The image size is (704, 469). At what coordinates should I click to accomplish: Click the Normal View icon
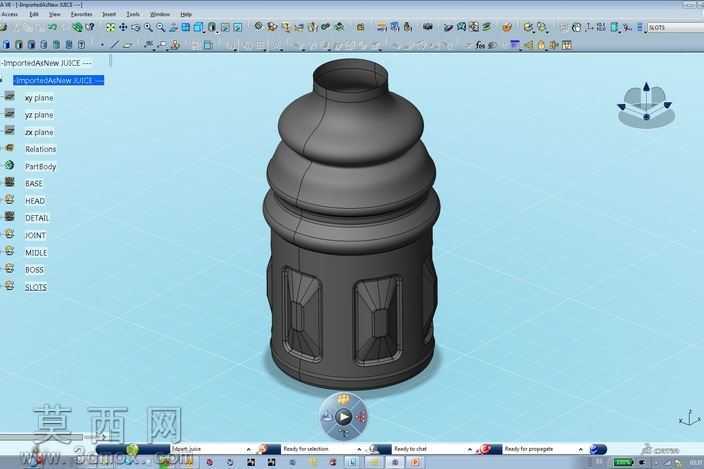click(173, 27)
